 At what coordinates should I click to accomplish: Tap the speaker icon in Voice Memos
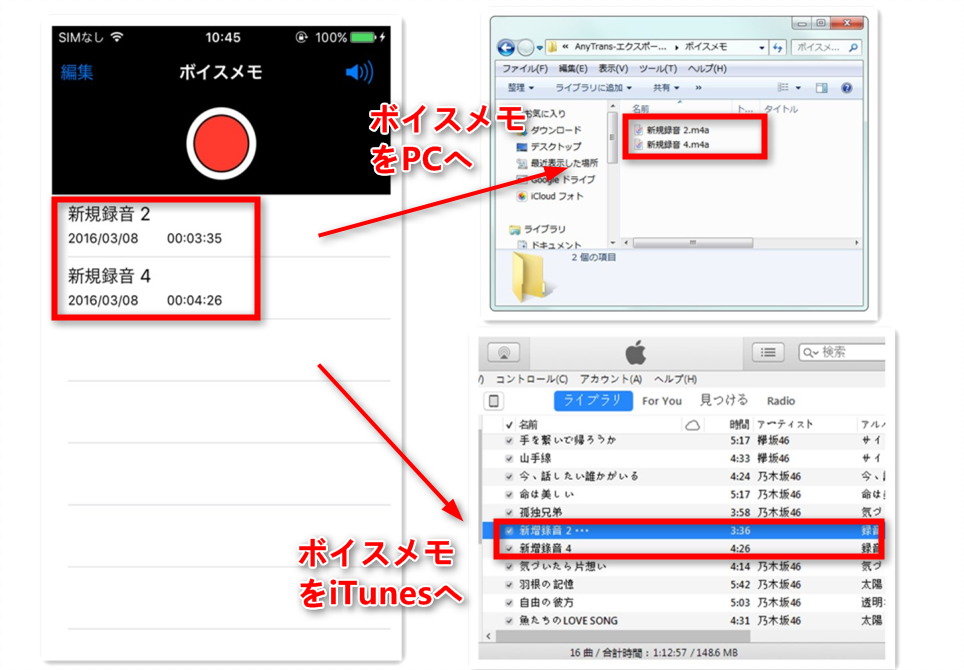(x=360, y=72)
